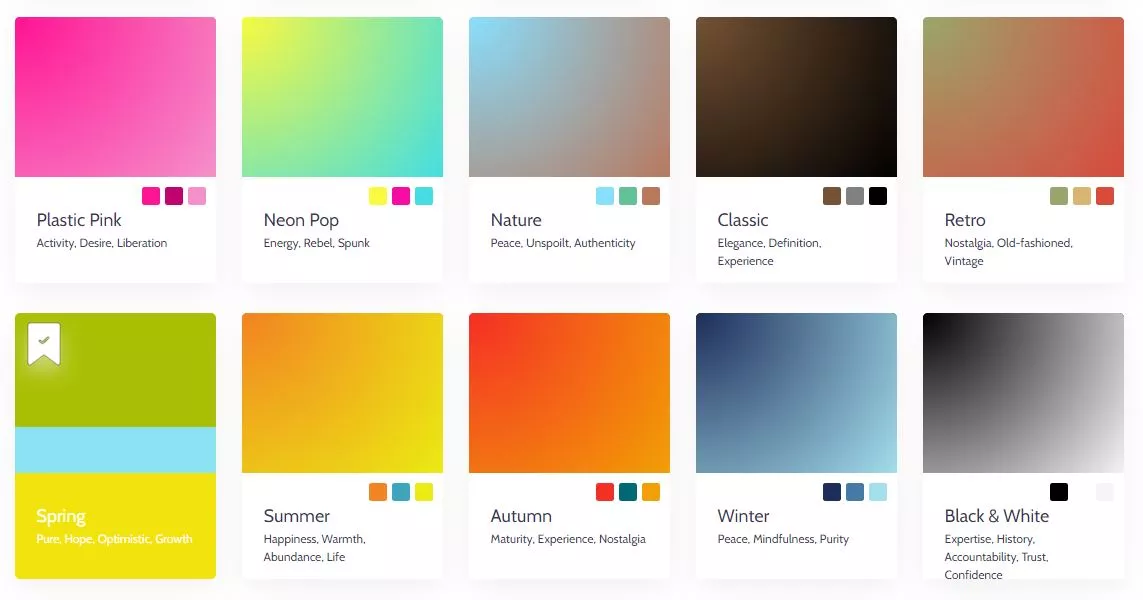Pick the light blue swatch in Nature
Screen dimensions: 1143x600
click(605, 196)
